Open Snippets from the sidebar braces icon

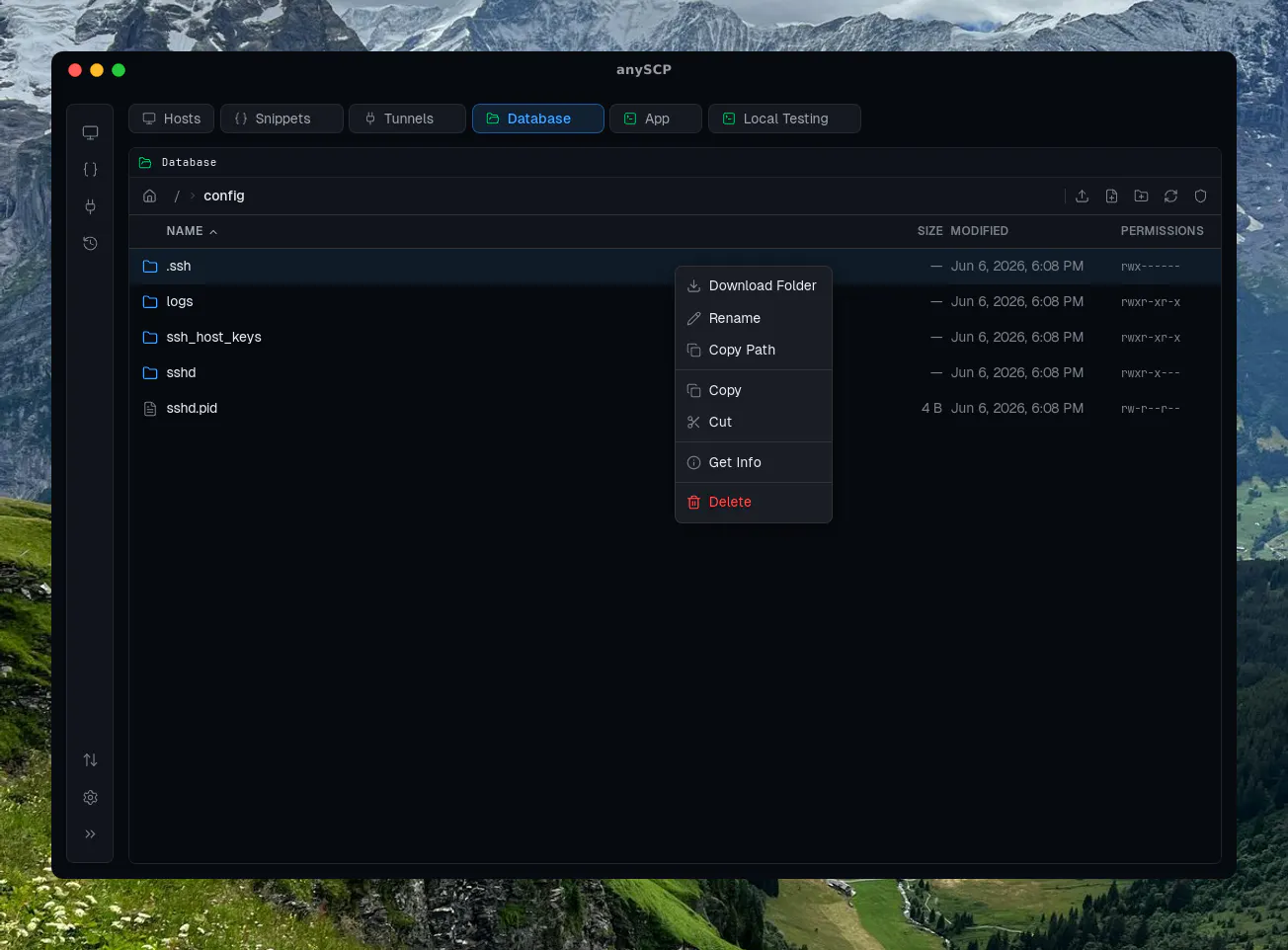click(90, 170)
